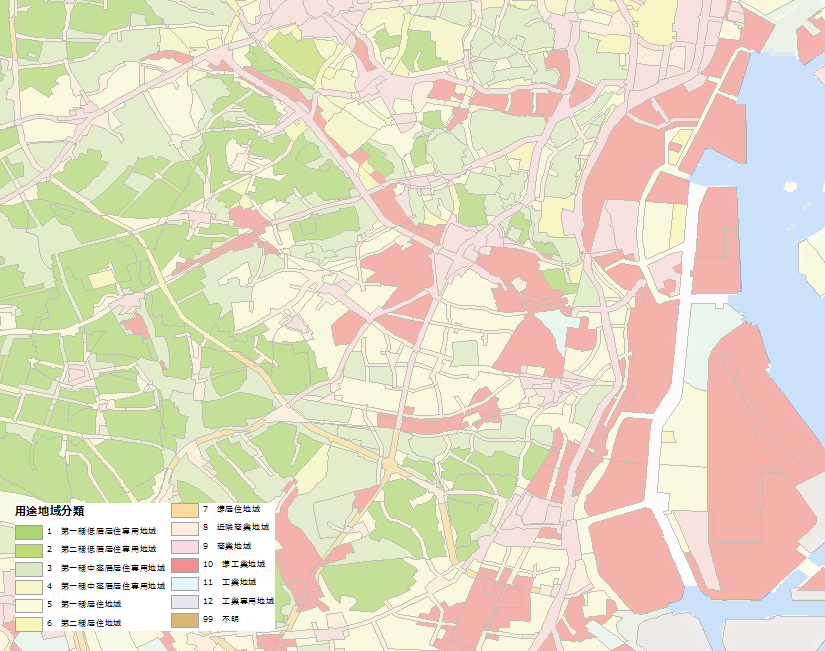Select the 不明 legend label
Screen dimensions: 825x651
(230, 620)
